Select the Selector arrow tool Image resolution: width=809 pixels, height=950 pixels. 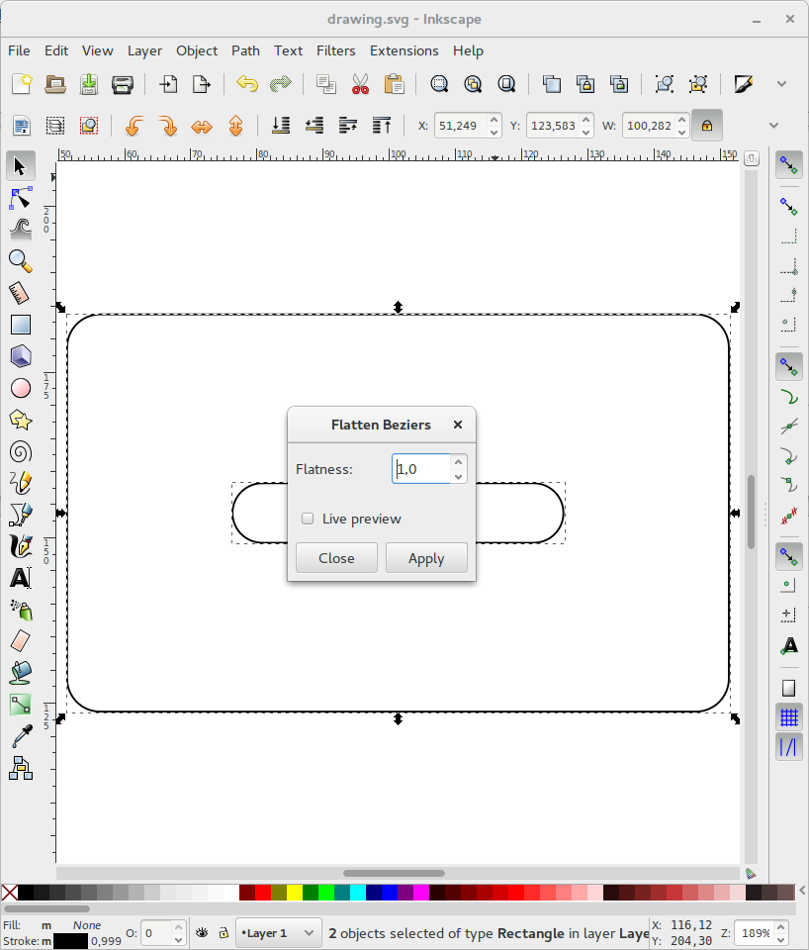coord(21,165)
